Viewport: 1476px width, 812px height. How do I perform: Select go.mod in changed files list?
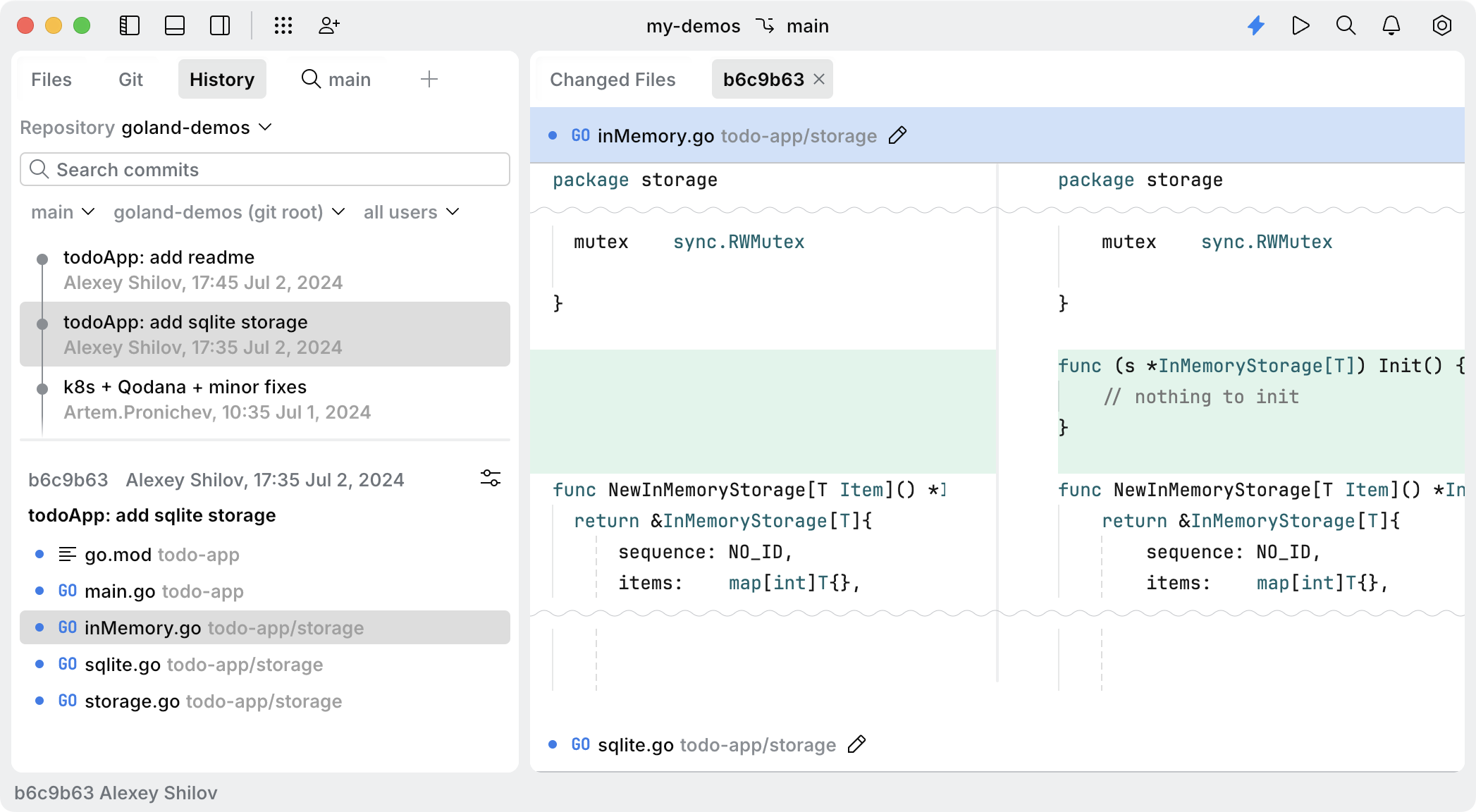tap(265, 555)
